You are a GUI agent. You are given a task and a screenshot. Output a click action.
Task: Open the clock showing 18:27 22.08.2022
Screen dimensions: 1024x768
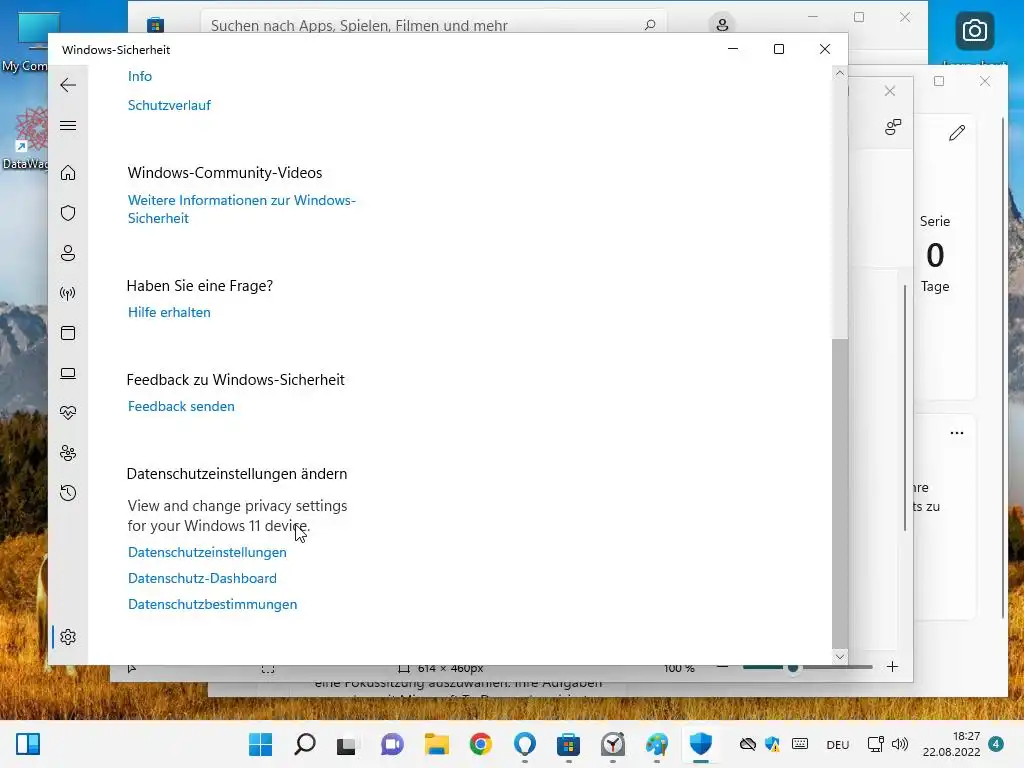coord(952,744)
